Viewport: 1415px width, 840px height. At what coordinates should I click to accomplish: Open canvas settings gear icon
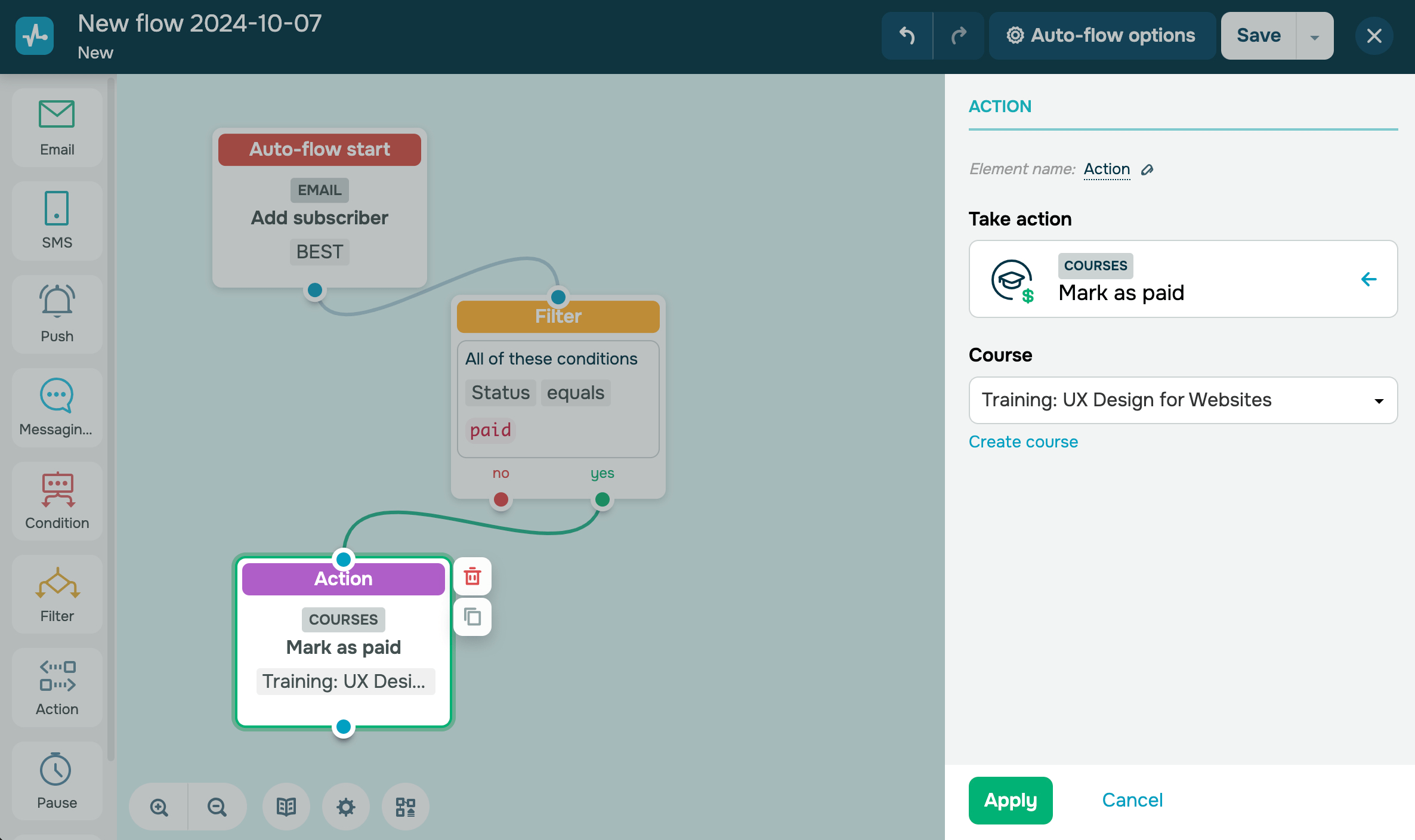click(346, 807)
